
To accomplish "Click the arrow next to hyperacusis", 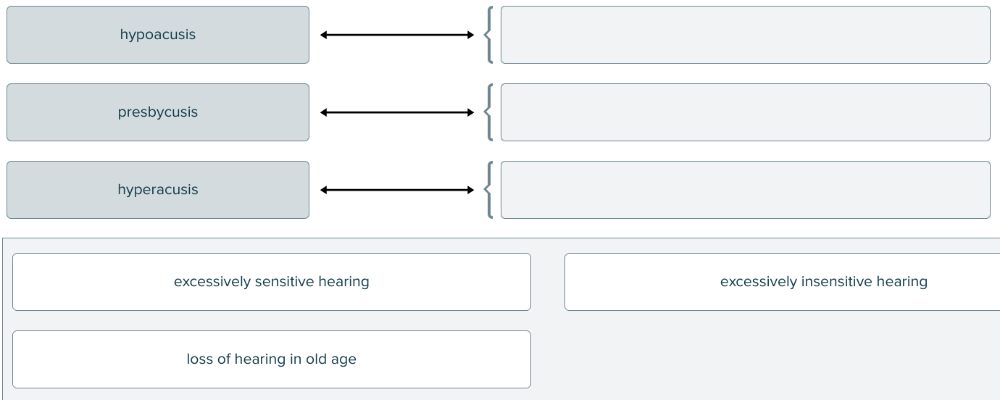I will pos(397,190).
